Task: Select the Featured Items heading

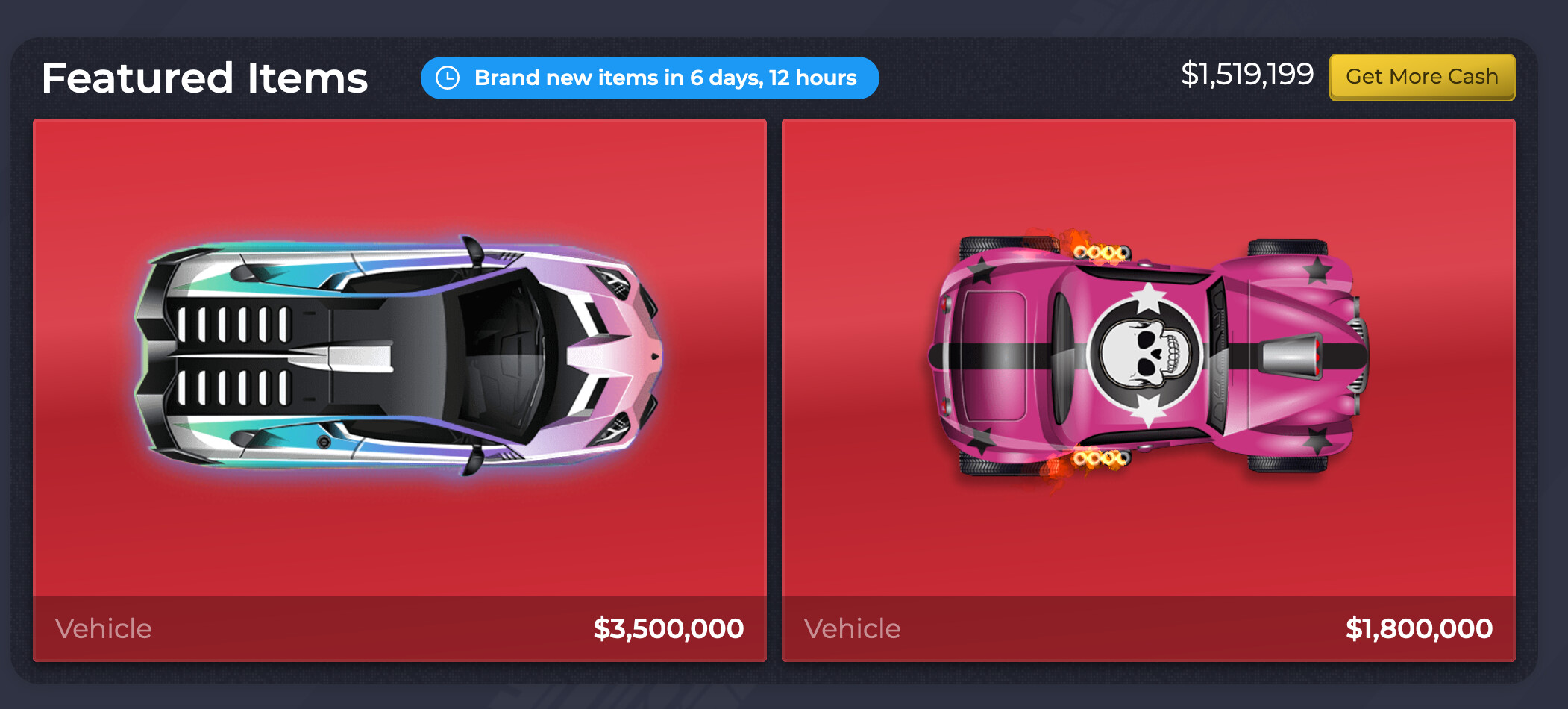Action: 205,78
